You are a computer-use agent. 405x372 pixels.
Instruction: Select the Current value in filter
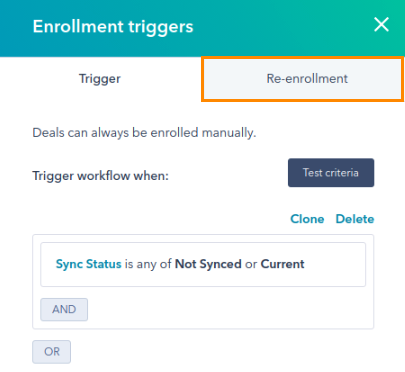[282, 264]
